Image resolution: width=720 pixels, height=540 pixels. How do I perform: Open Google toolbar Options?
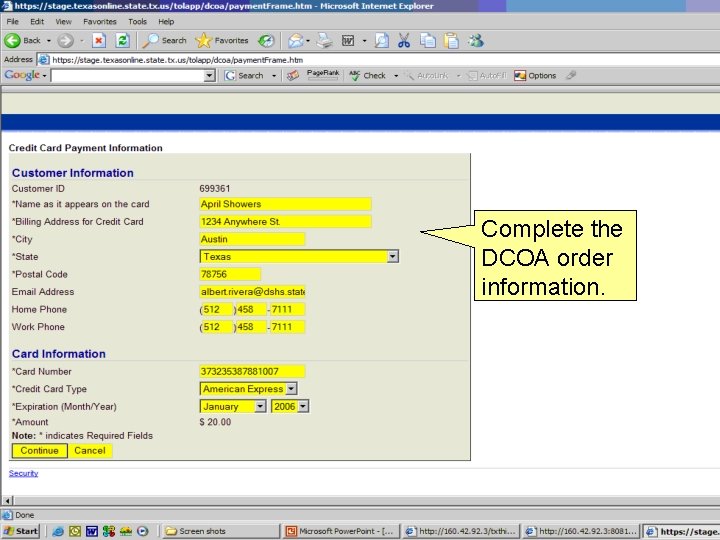tap(535, 75)
